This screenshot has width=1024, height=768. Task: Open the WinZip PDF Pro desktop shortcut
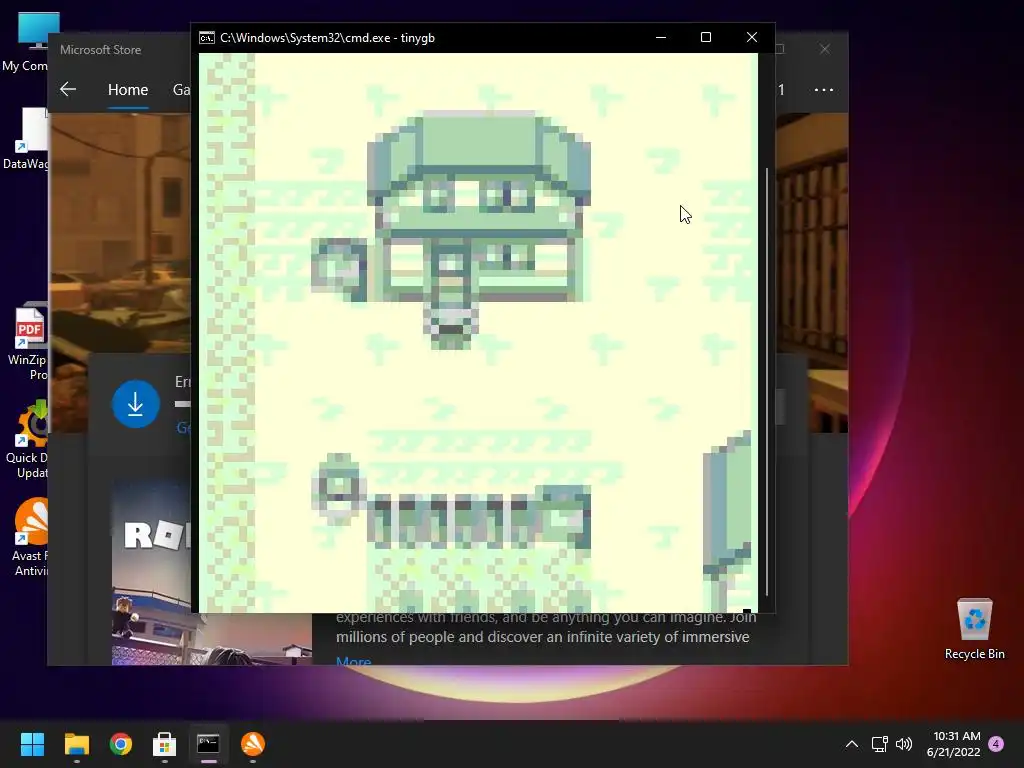[27, 343]
